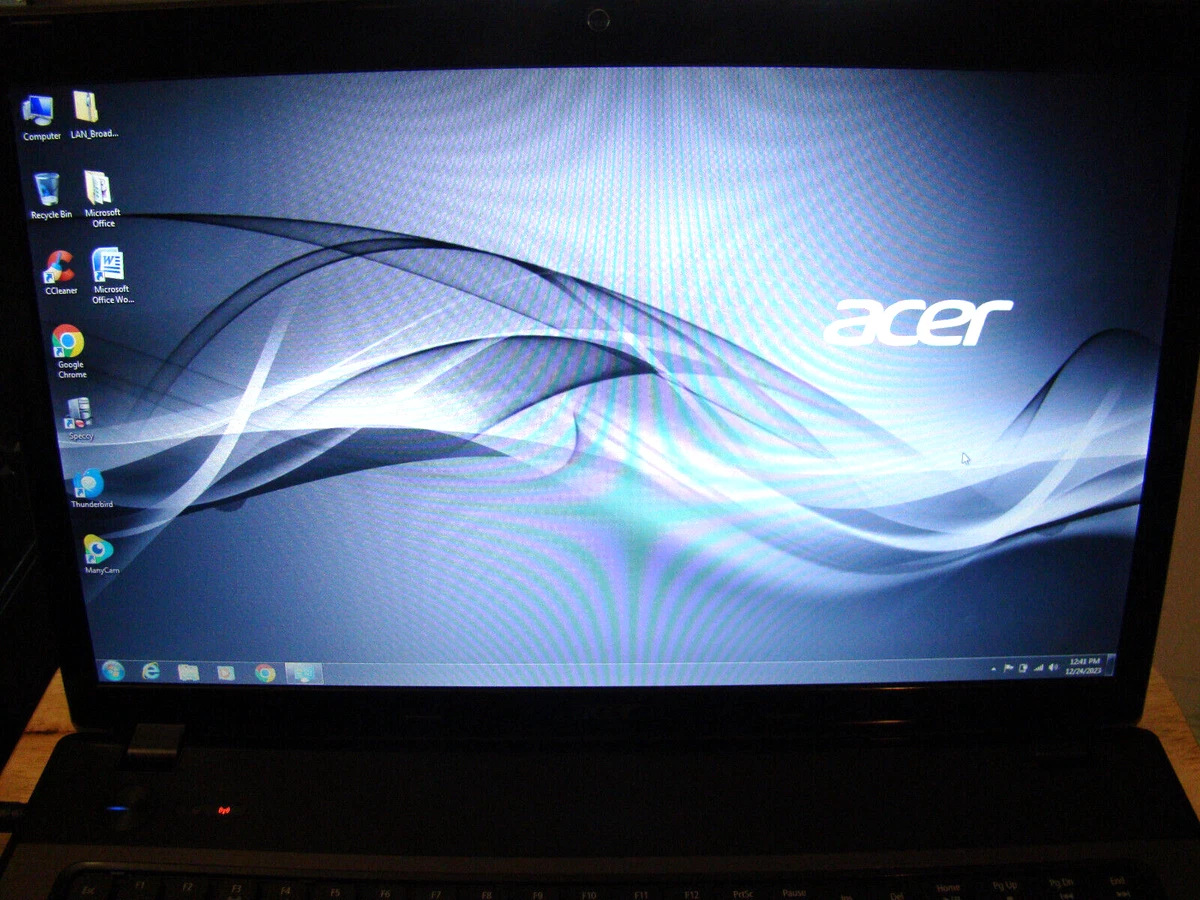Open the speaker volume tray icon

1052,667
